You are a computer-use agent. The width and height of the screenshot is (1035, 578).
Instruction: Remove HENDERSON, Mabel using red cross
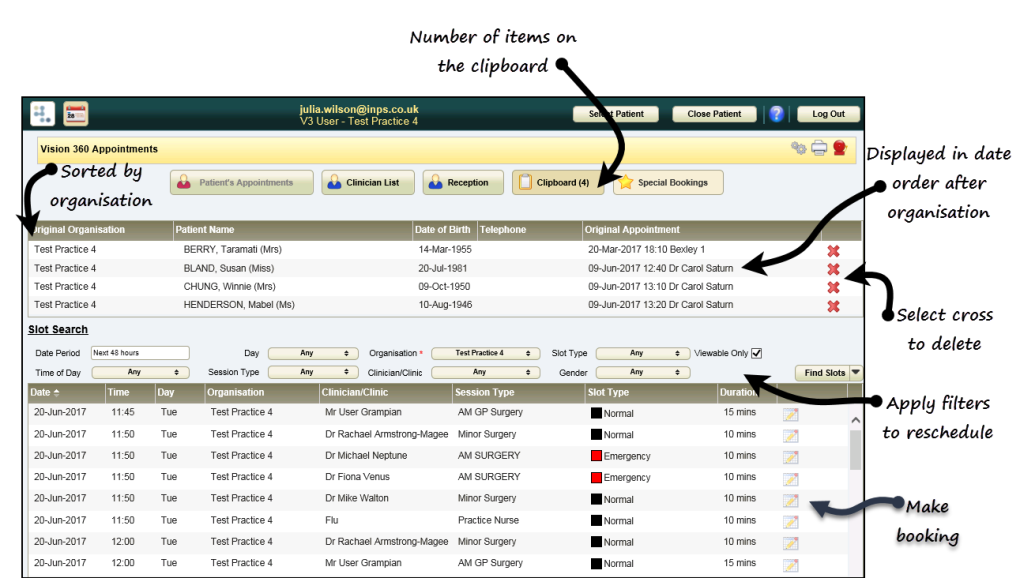tap(833, 305)
